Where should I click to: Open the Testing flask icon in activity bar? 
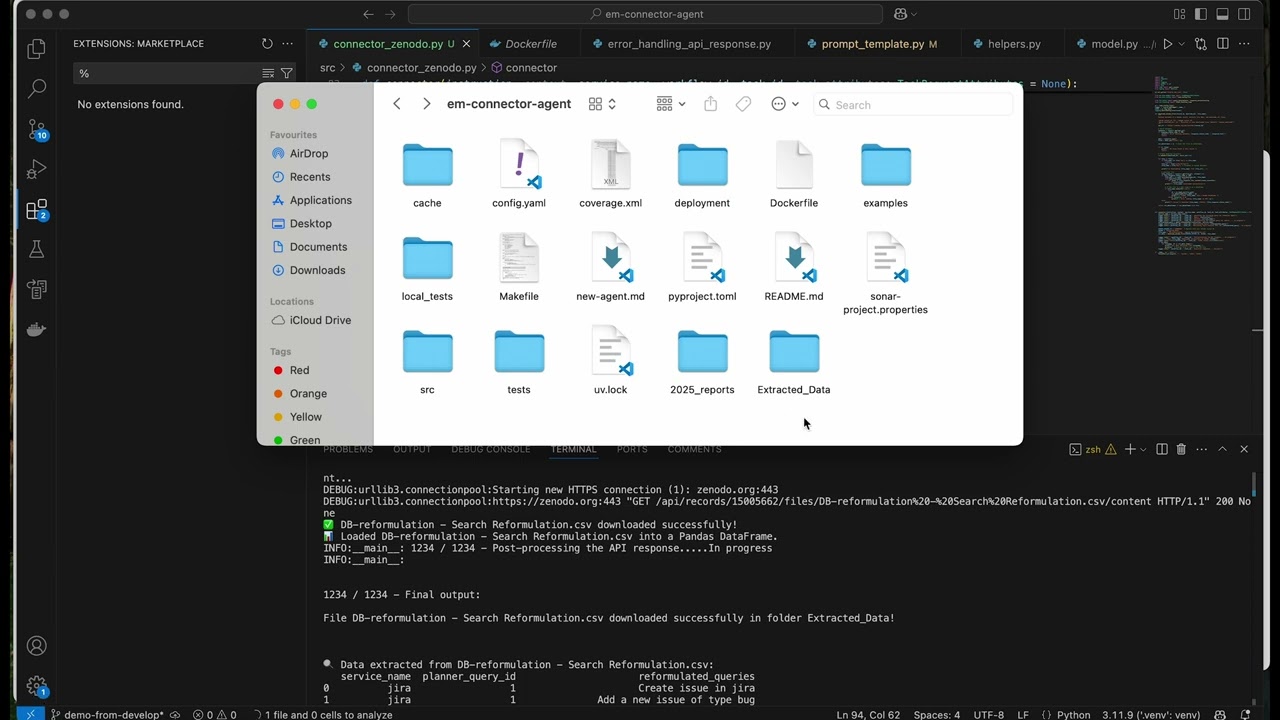[x=37, y=249]
